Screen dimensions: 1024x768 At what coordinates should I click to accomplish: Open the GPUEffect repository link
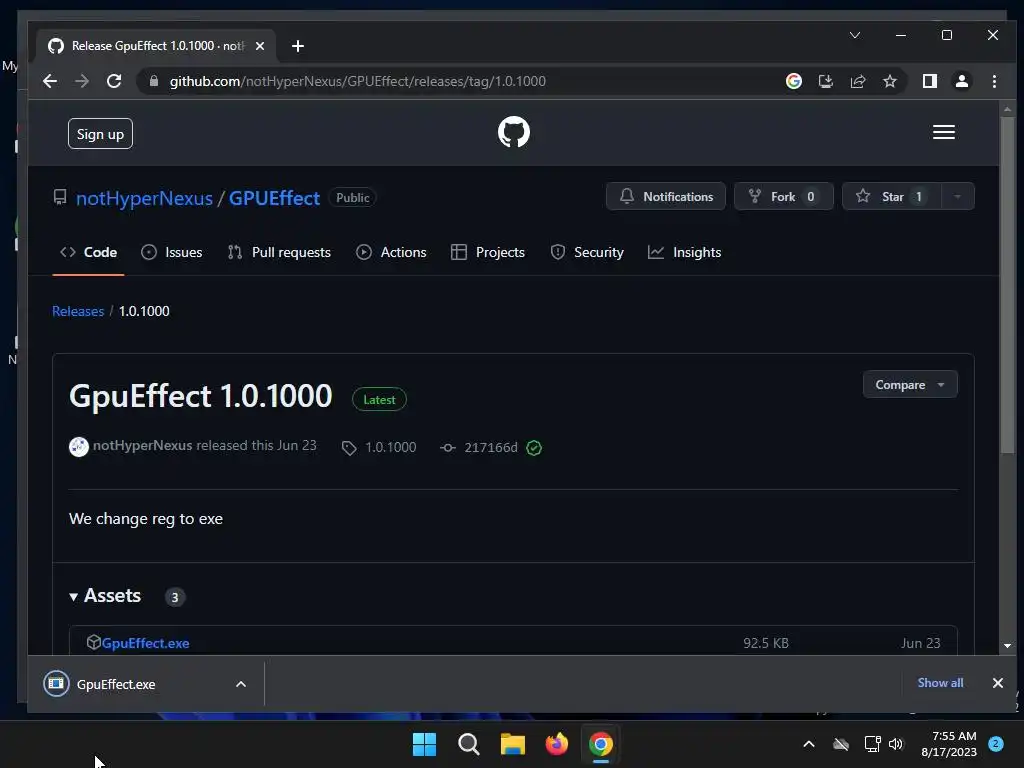click(x=274, y=198)
